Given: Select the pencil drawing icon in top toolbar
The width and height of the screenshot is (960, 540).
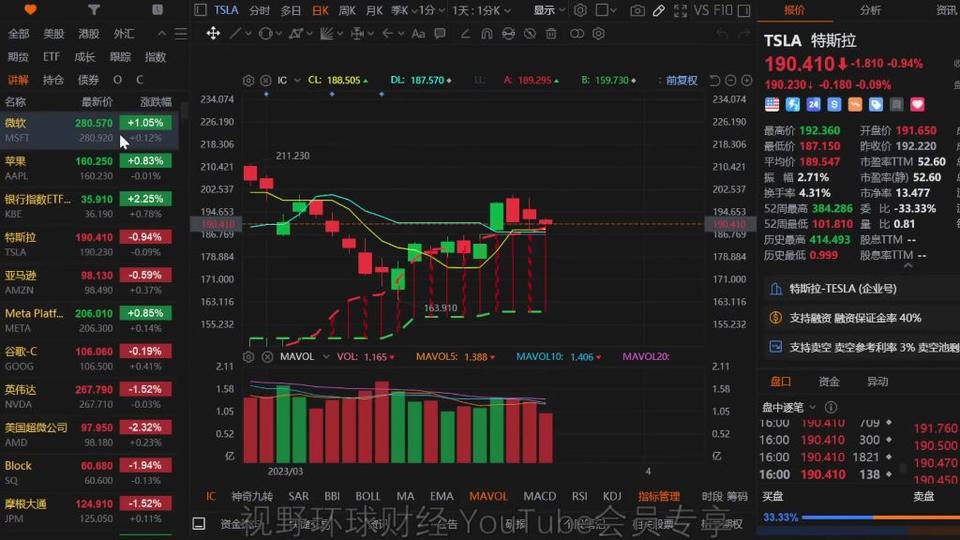Looking at the screenshot, I should [659, 10].
